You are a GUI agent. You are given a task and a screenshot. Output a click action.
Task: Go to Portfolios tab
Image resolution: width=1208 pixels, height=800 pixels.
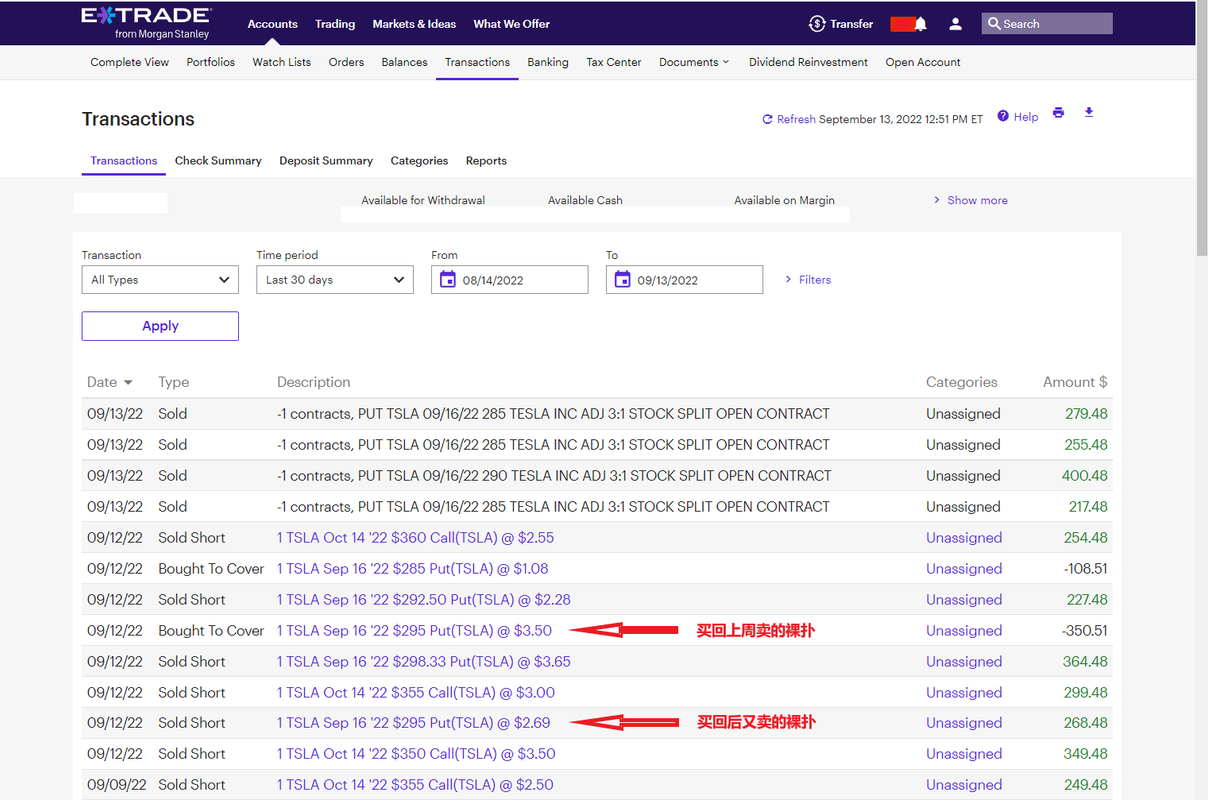tap(211, 62)
